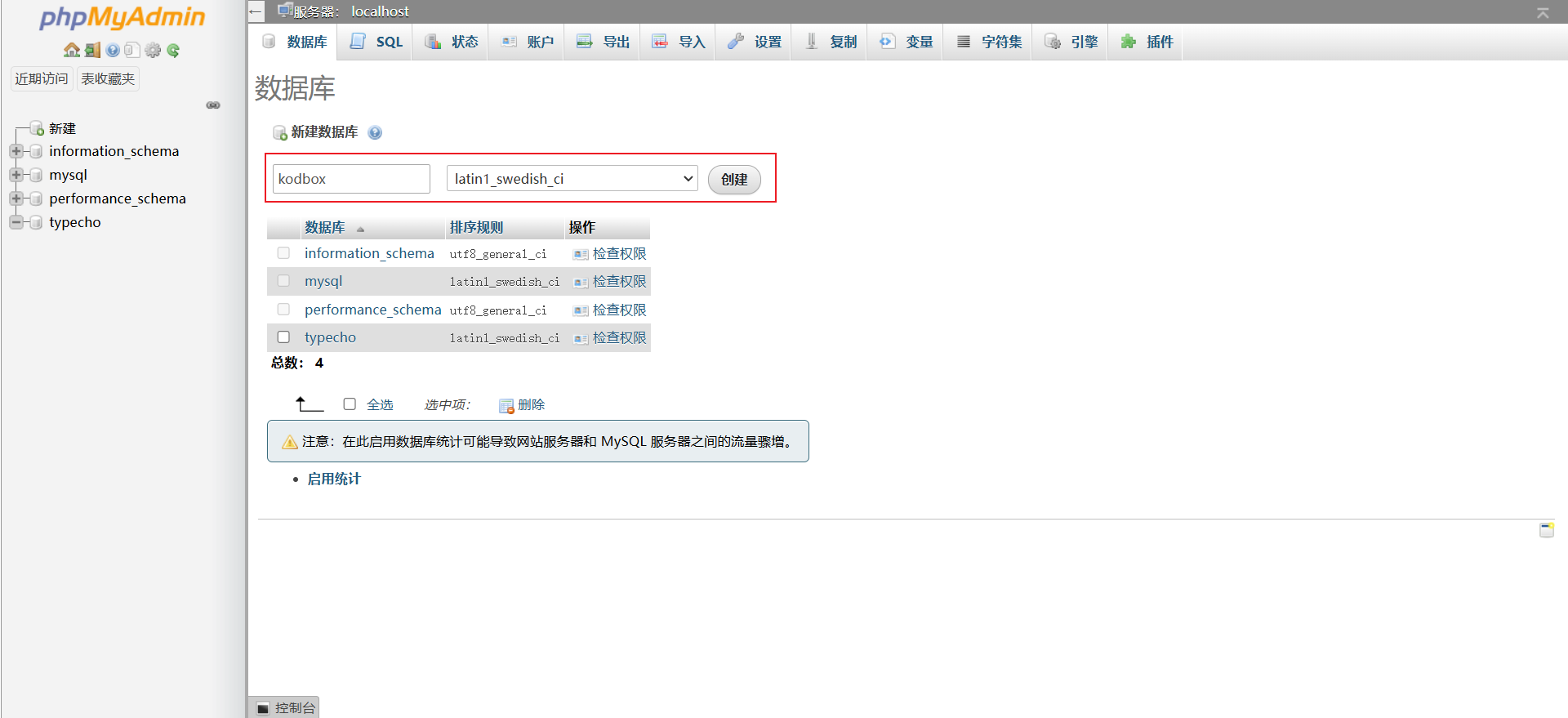Check the typecho database checkbox
Image resolution: width=1568 pixels, height=718 pixels.
[x=283, y=337]
